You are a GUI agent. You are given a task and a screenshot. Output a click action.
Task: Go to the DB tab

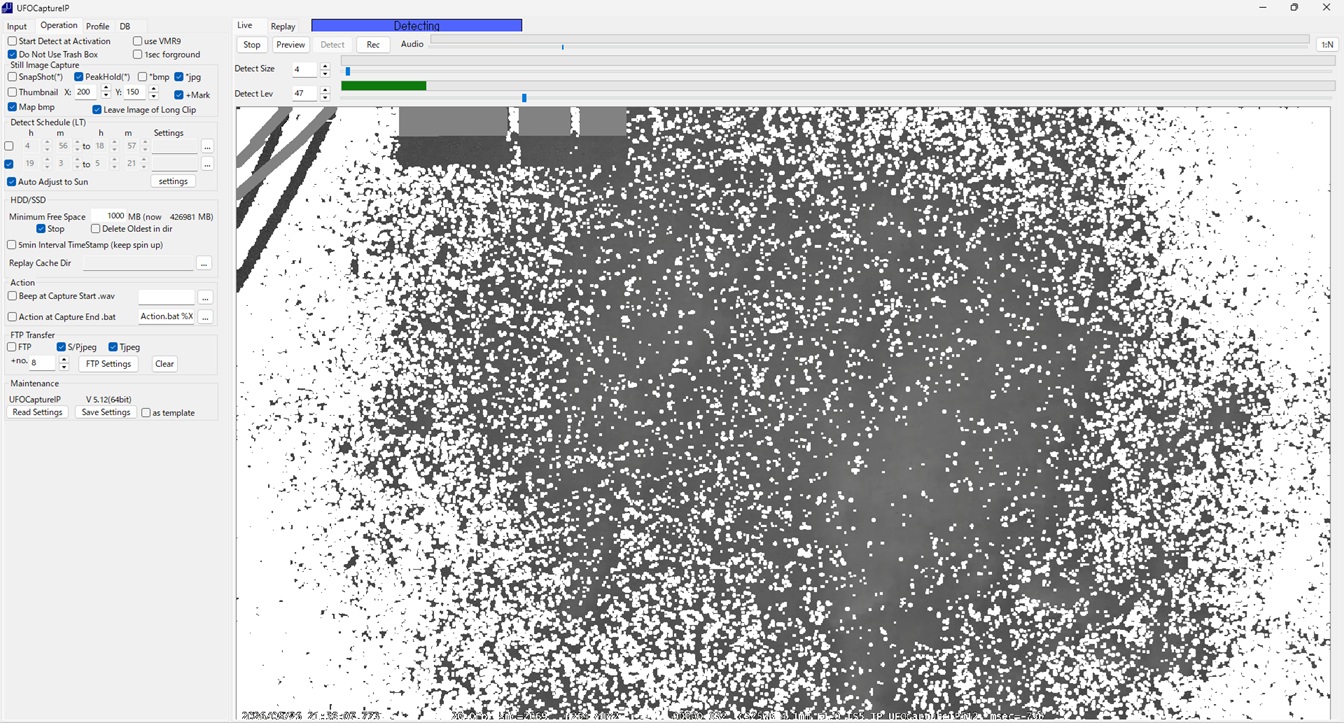coord(125,27)
